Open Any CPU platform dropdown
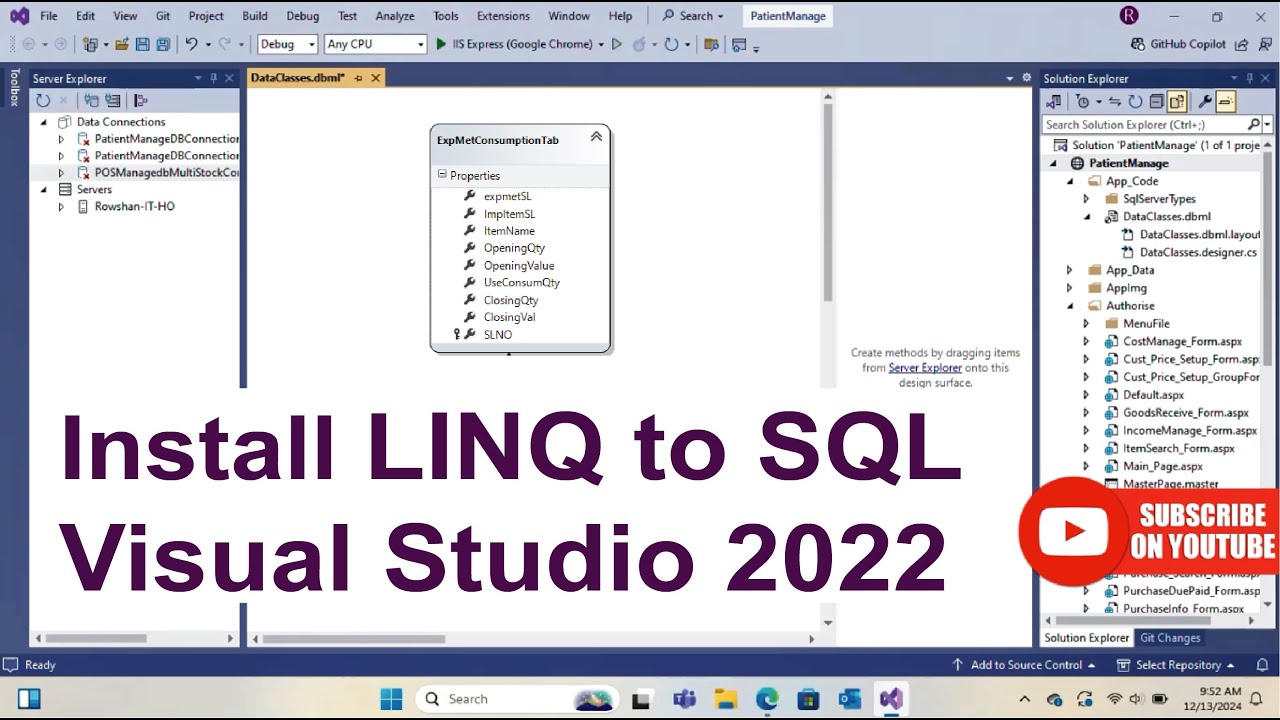This screenshot has height=720, width=1280. (x=375, y=44)
